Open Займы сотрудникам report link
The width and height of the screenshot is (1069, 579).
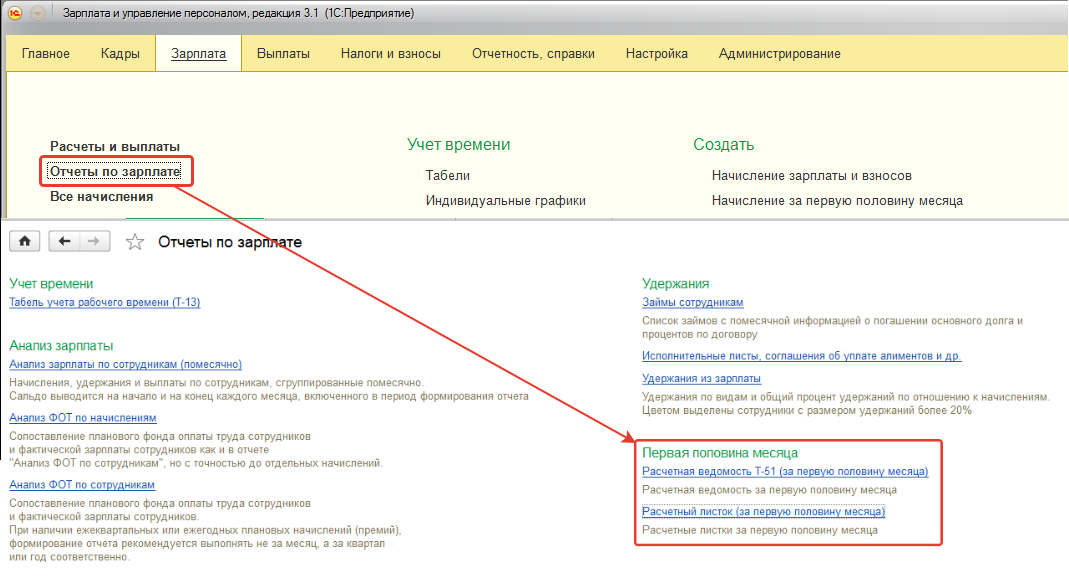[x=693, y=302]
